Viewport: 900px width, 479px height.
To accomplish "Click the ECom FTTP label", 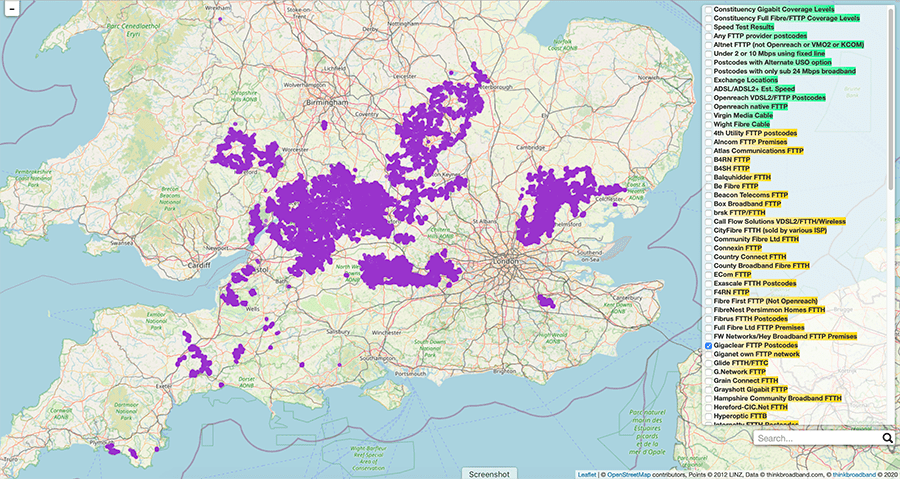I will click(x=732, y=275).
